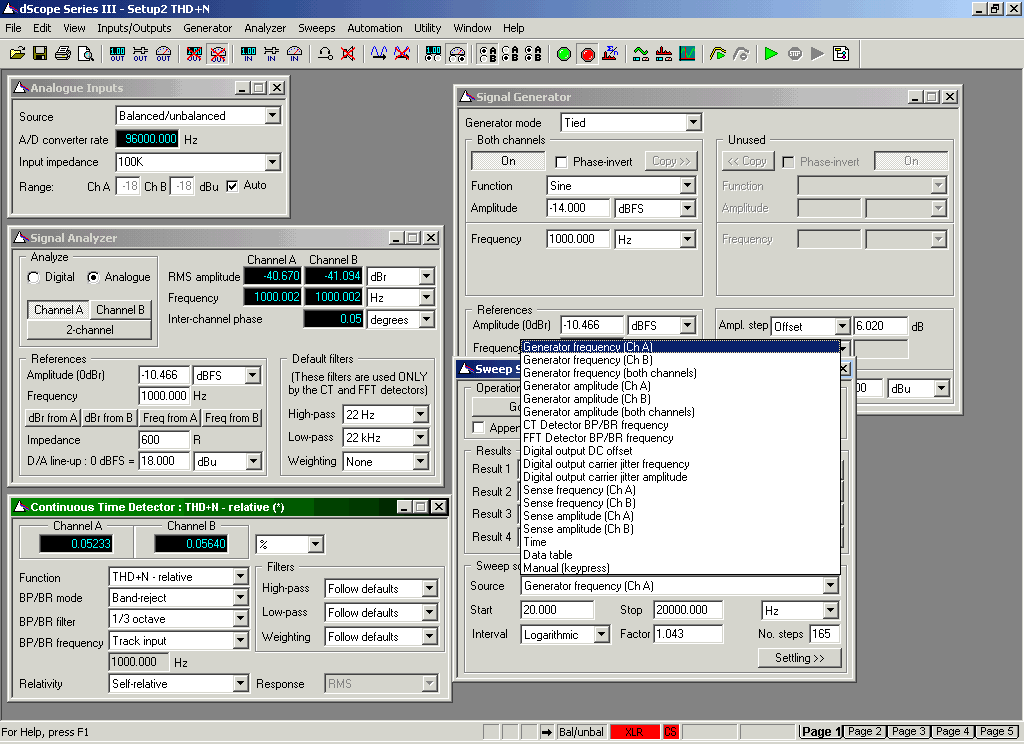Select the Analogue analyze radio button
1024x744 pixels.
(x=93, y=278)
